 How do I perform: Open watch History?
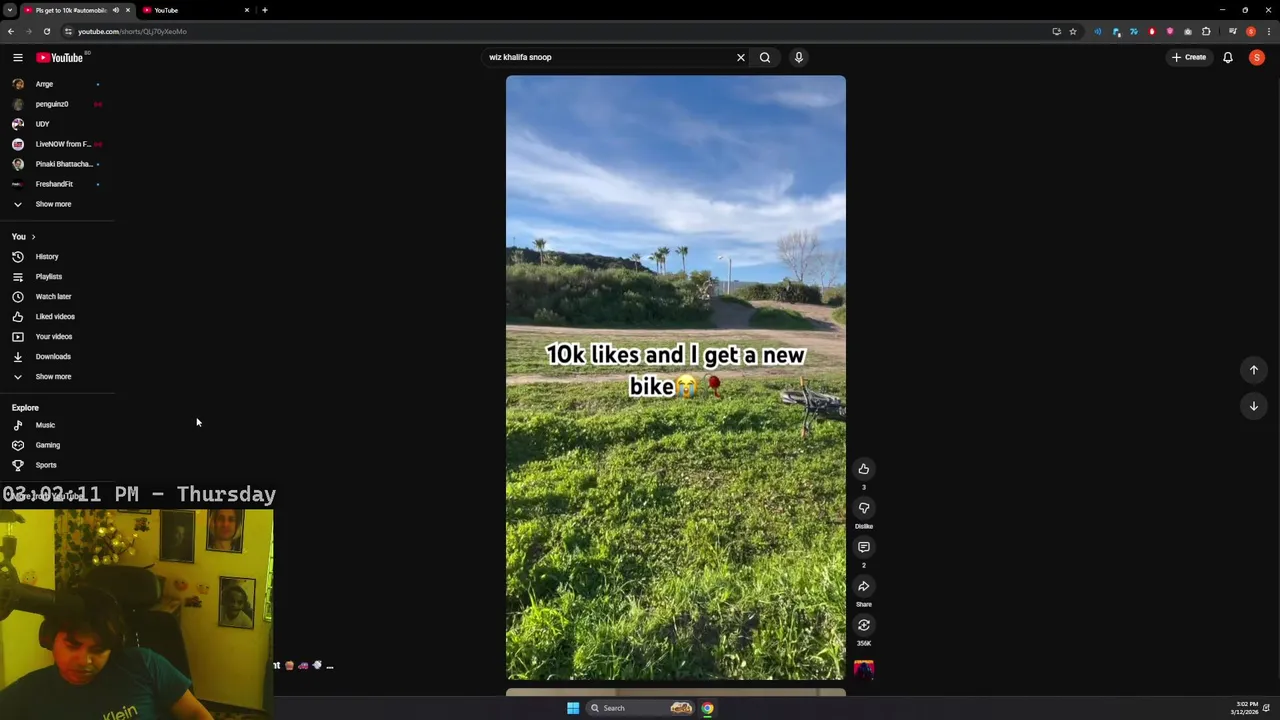[x=57, y=257]
